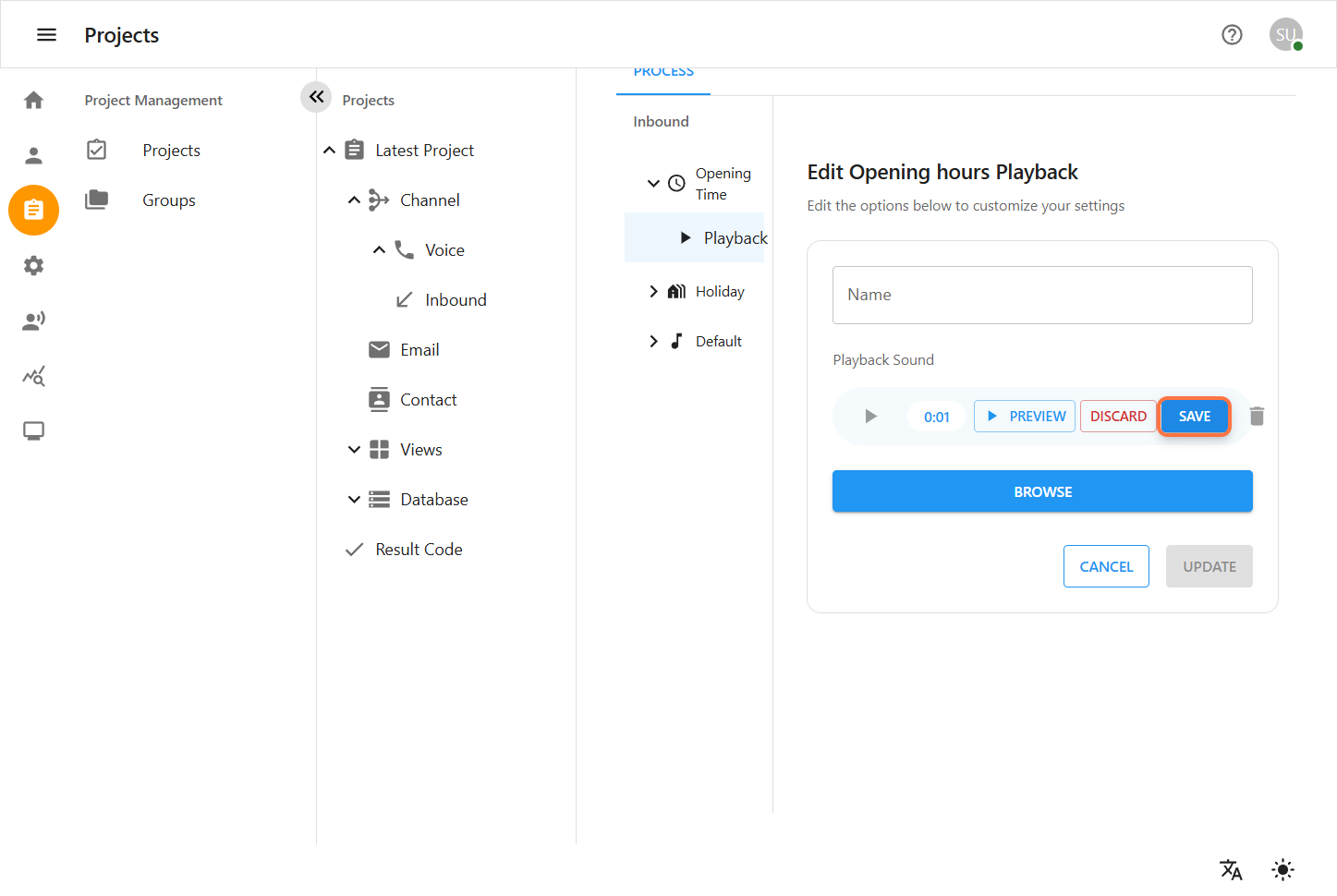Click the help question mark icon
This screenshot has width=1337, height=896.
1232,35
